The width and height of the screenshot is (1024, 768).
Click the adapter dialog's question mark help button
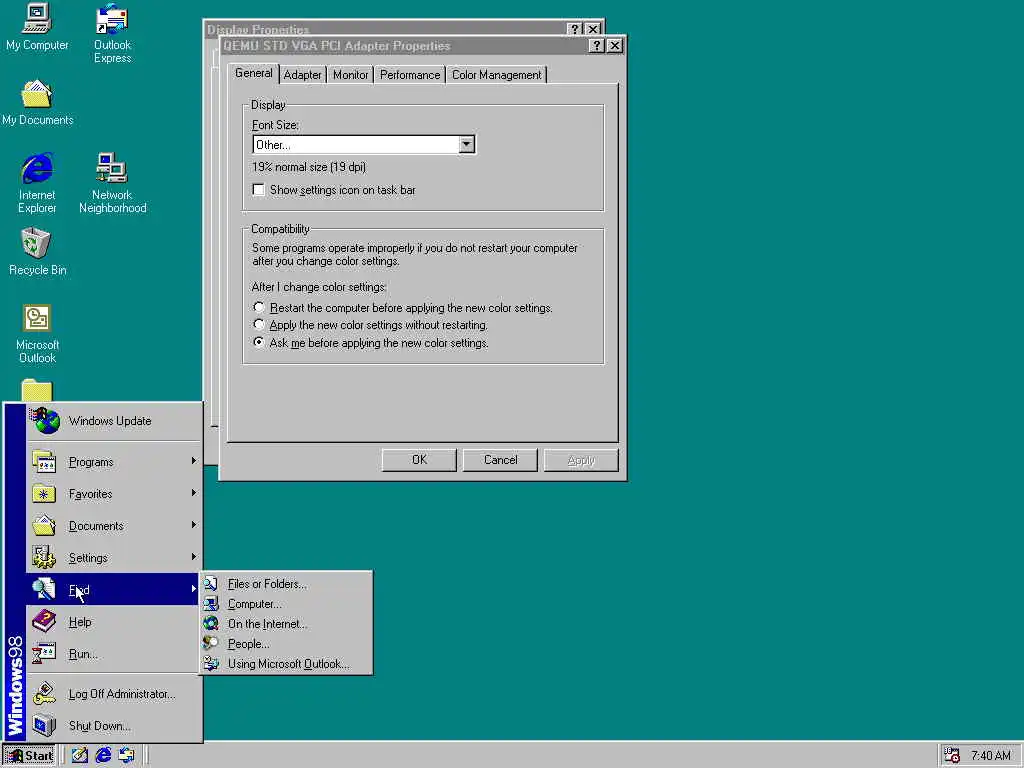point(596,46)
